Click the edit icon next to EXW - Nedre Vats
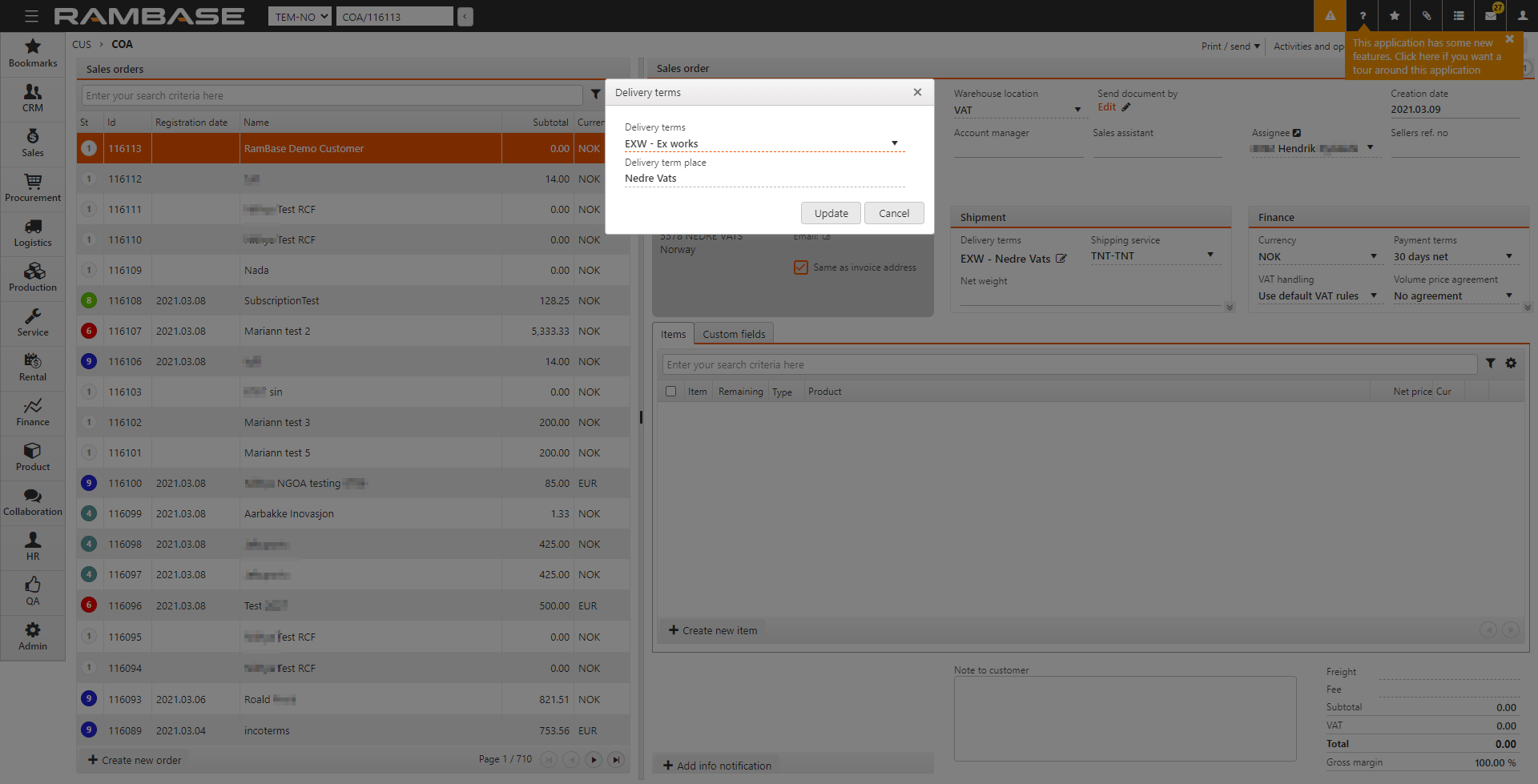This screenshot has height=784, width=1538. tap(1061, 259)
